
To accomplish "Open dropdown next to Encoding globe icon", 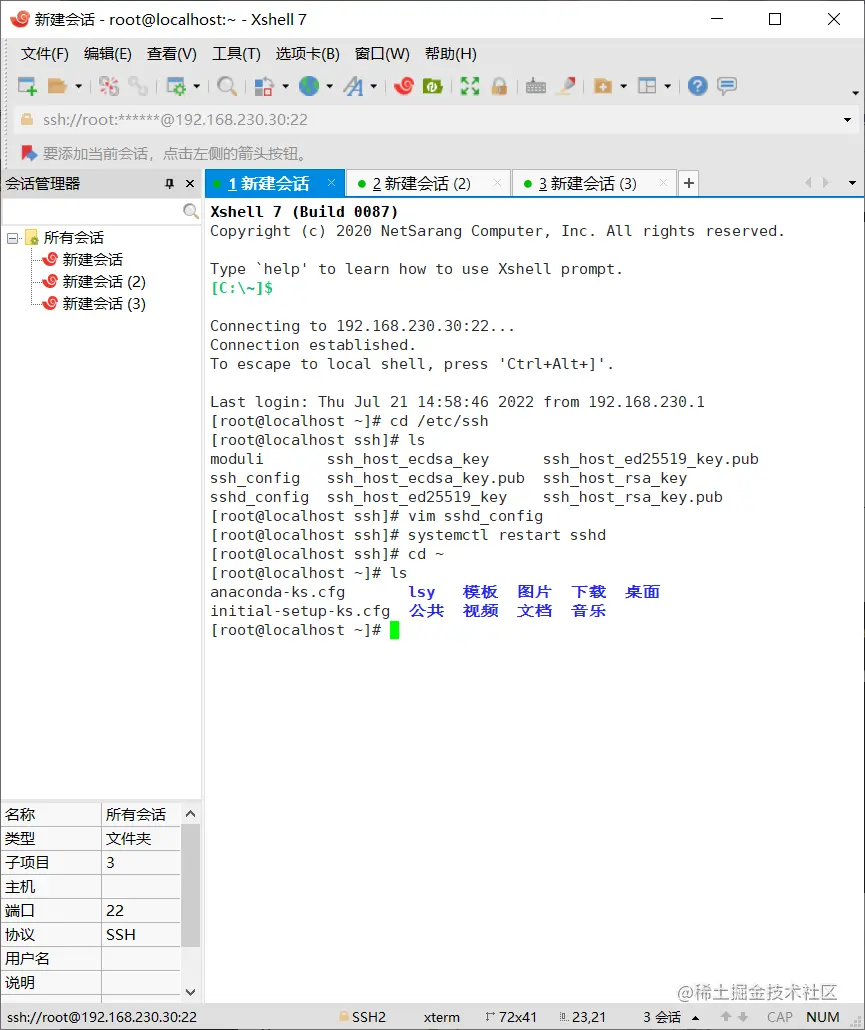I will [x=330, y=86].
